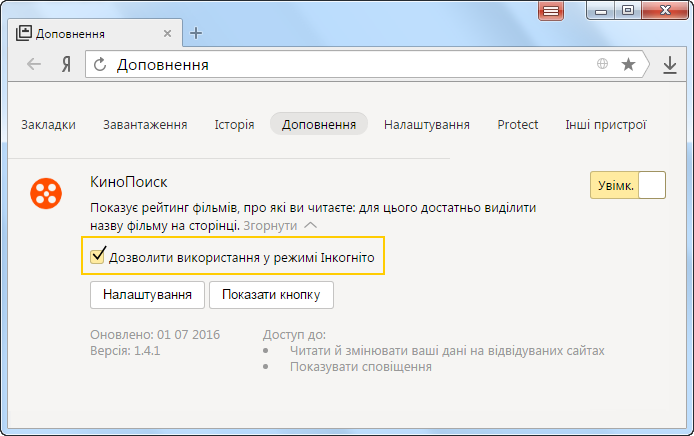Click Читати й змінювати ваші дані text

pos(447,351)
